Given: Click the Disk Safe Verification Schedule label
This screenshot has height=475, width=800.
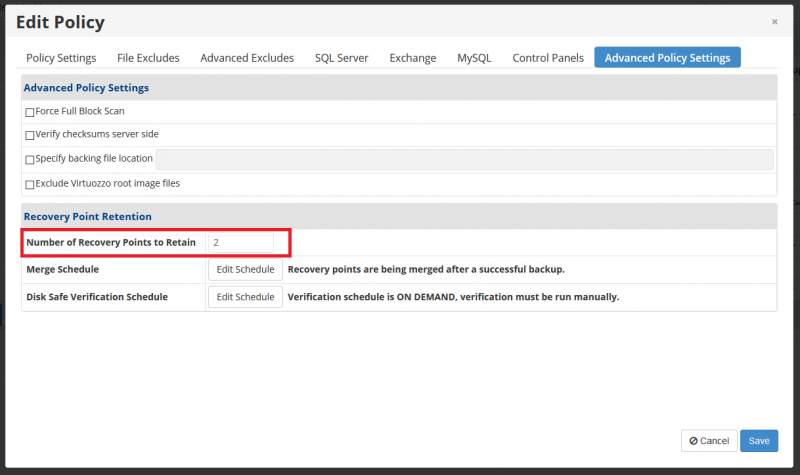Looking at the screenshot, I should pyautogui.click(x=97, y=297).
